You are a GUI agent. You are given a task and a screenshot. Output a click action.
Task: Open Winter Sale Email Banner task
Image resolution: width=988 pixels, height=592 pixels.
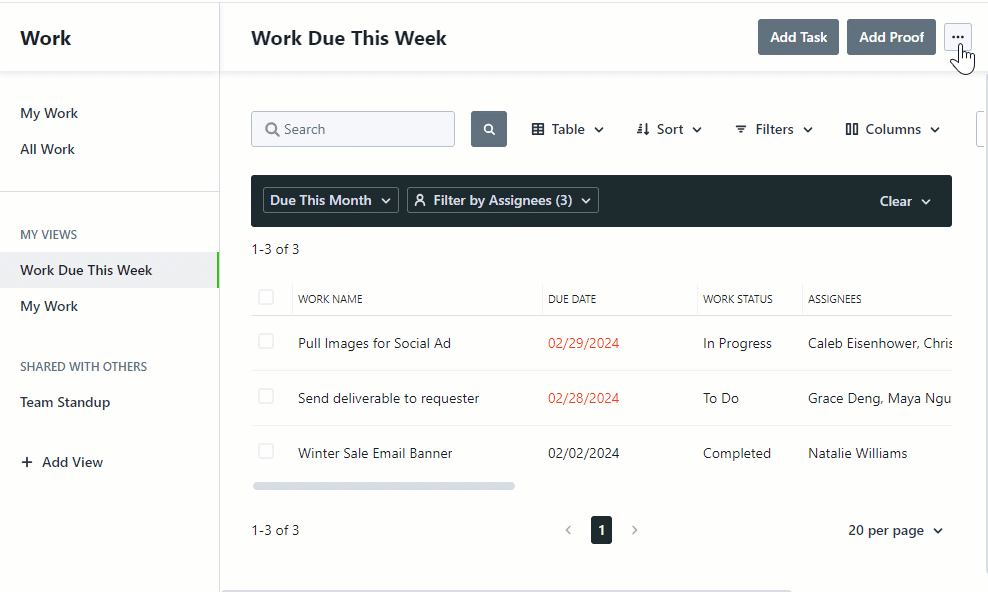[x=375, y=453]
